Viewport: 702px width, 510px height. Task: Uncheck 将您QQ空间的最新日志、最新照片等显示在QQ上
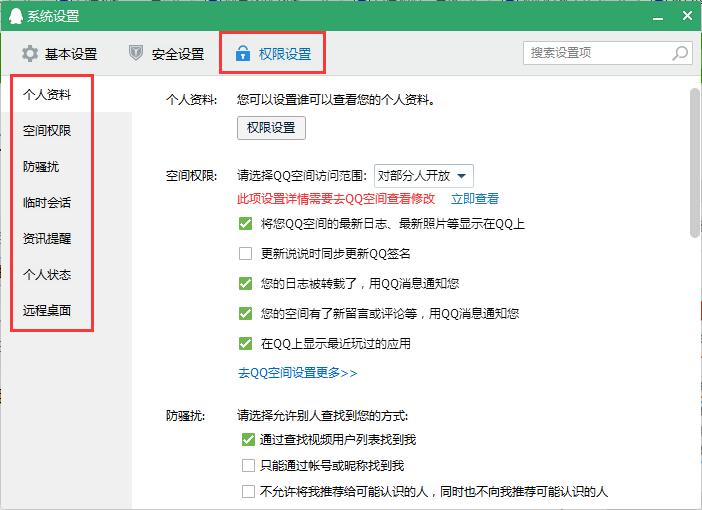pyautogui.click(x=245, y=223)
